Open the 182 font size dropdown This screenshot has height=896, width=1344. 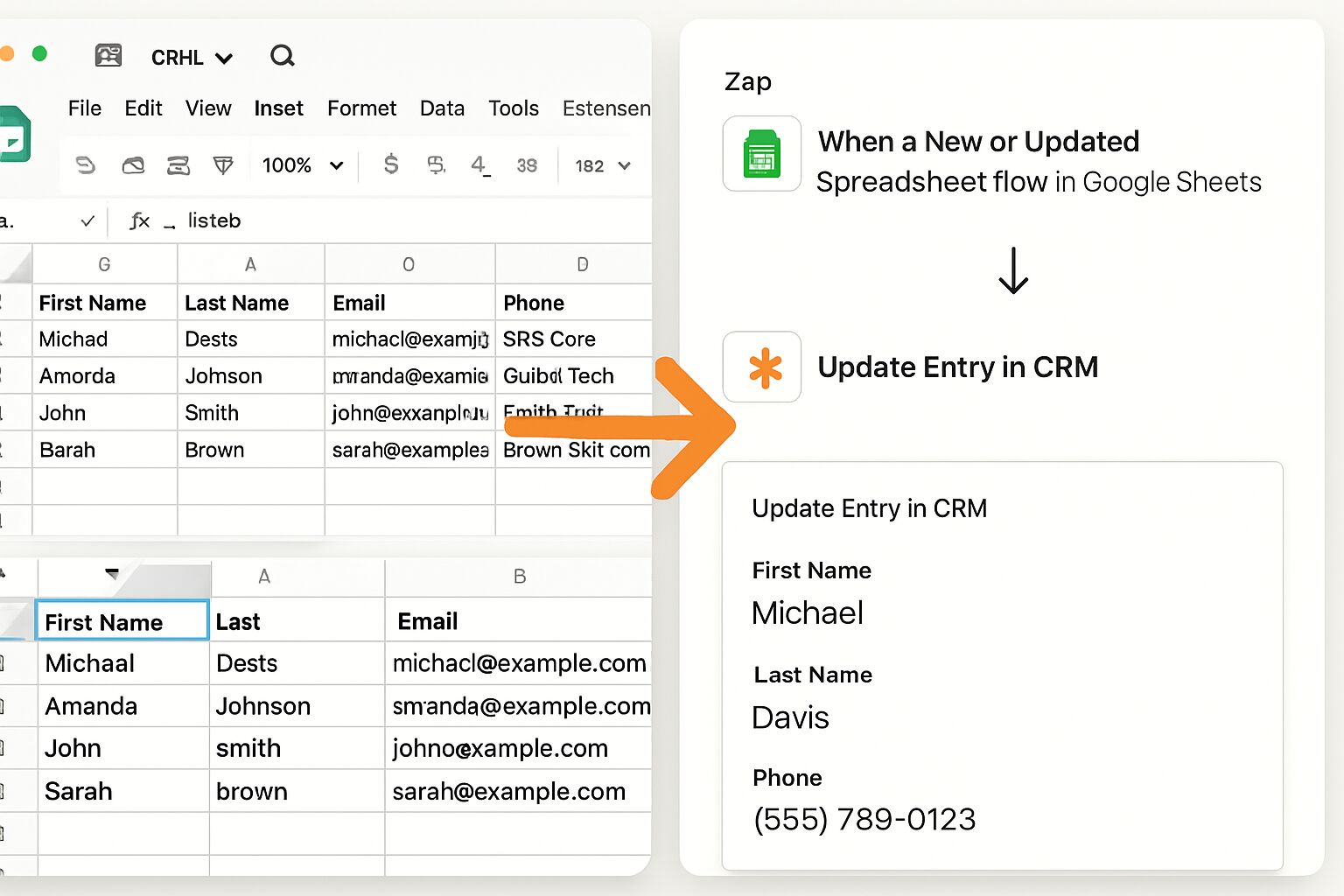point(603,165)
